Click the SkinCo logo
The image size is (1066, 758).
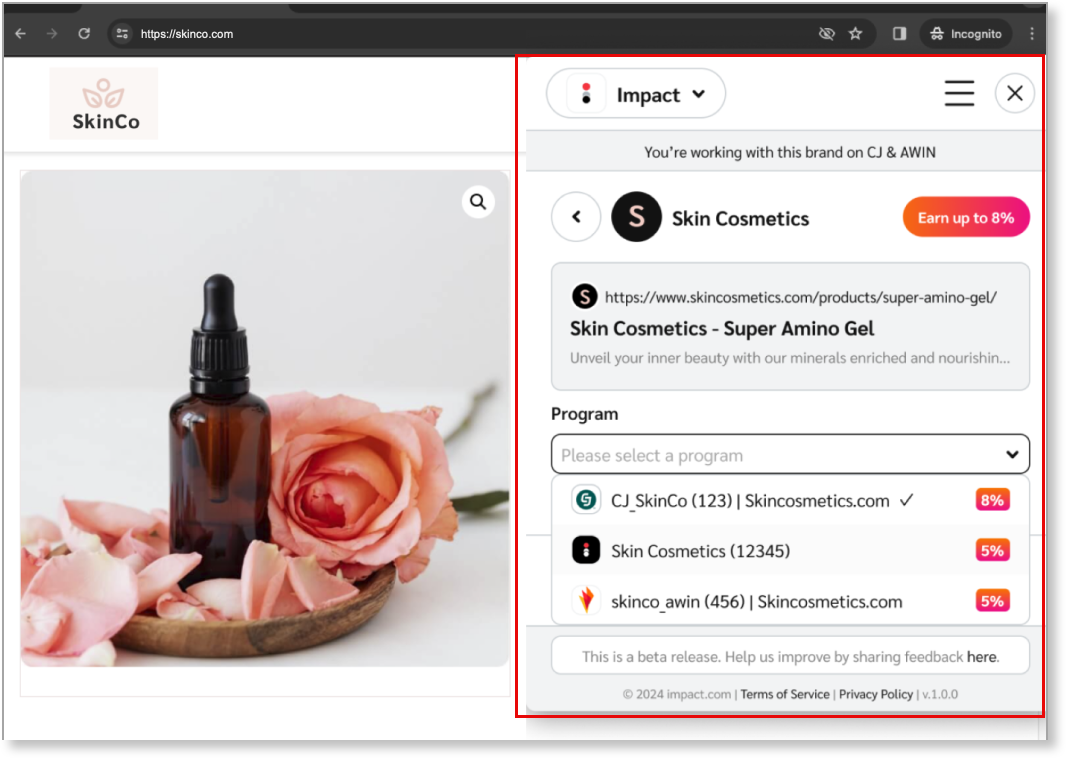point(104,104)
